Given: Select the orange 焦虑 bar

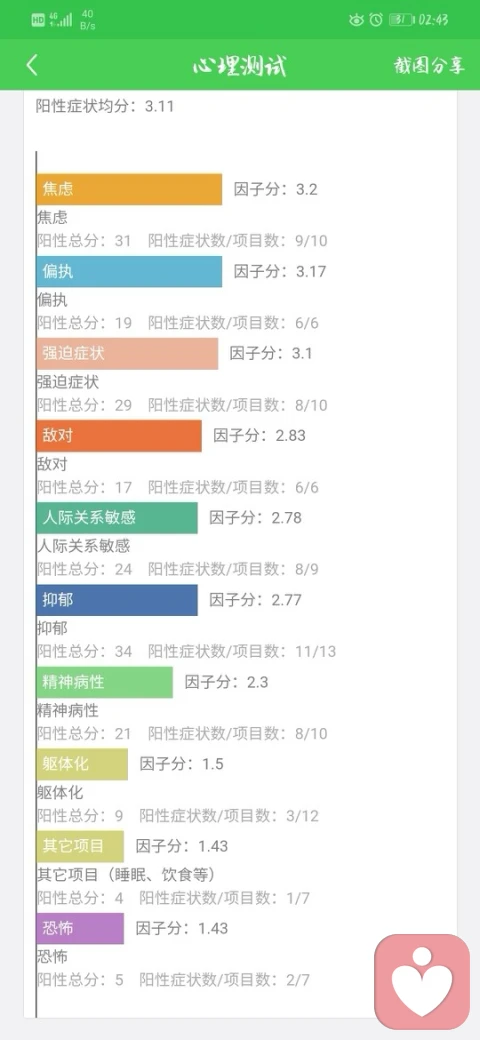Looking at the screenshot, I should tap(129, 189).
